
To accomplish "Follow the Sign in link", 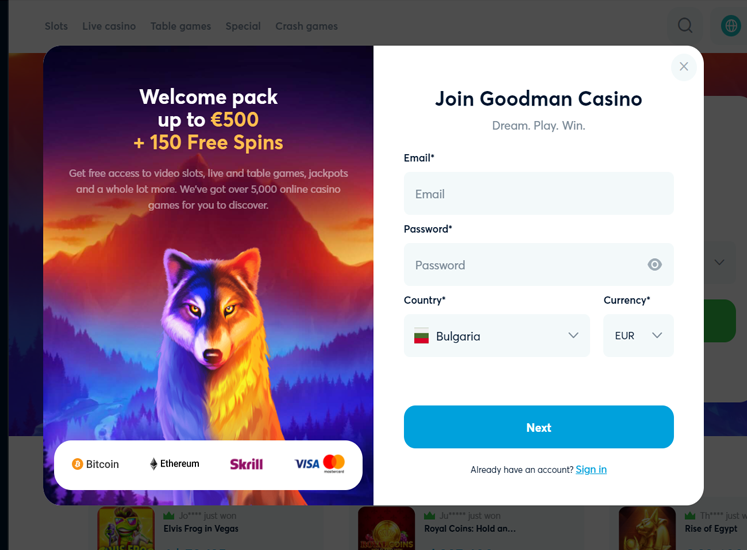I will tap(591, 470).
